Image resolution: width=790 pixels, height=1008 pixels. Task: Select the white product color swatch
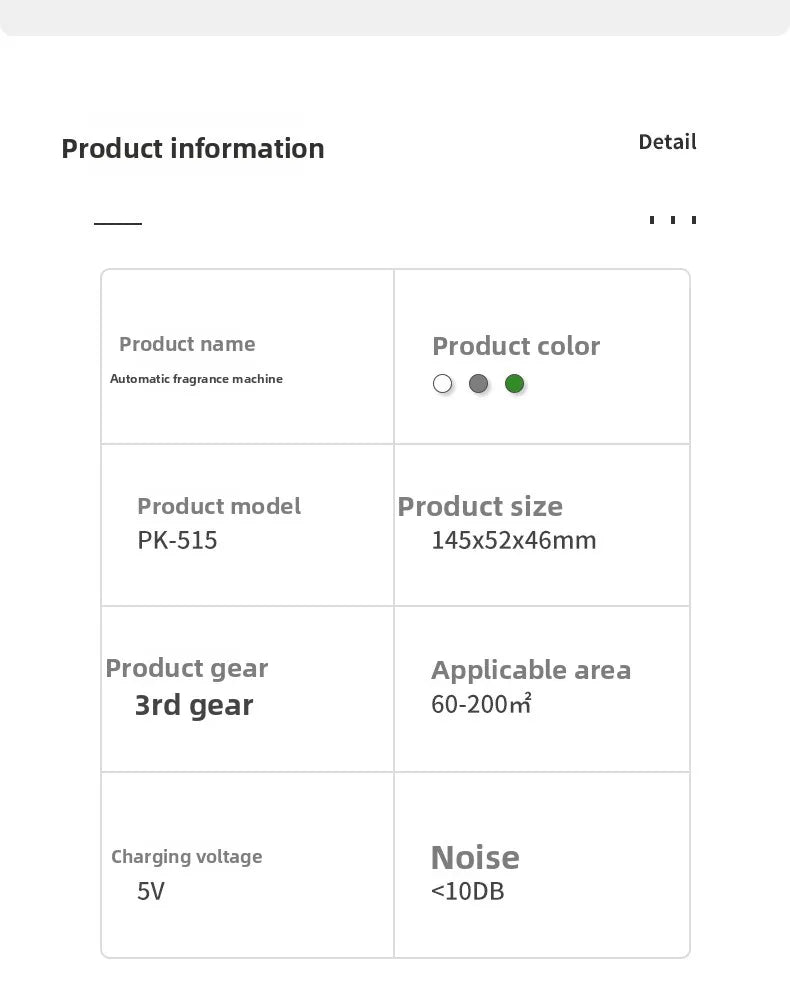(443, 384)
